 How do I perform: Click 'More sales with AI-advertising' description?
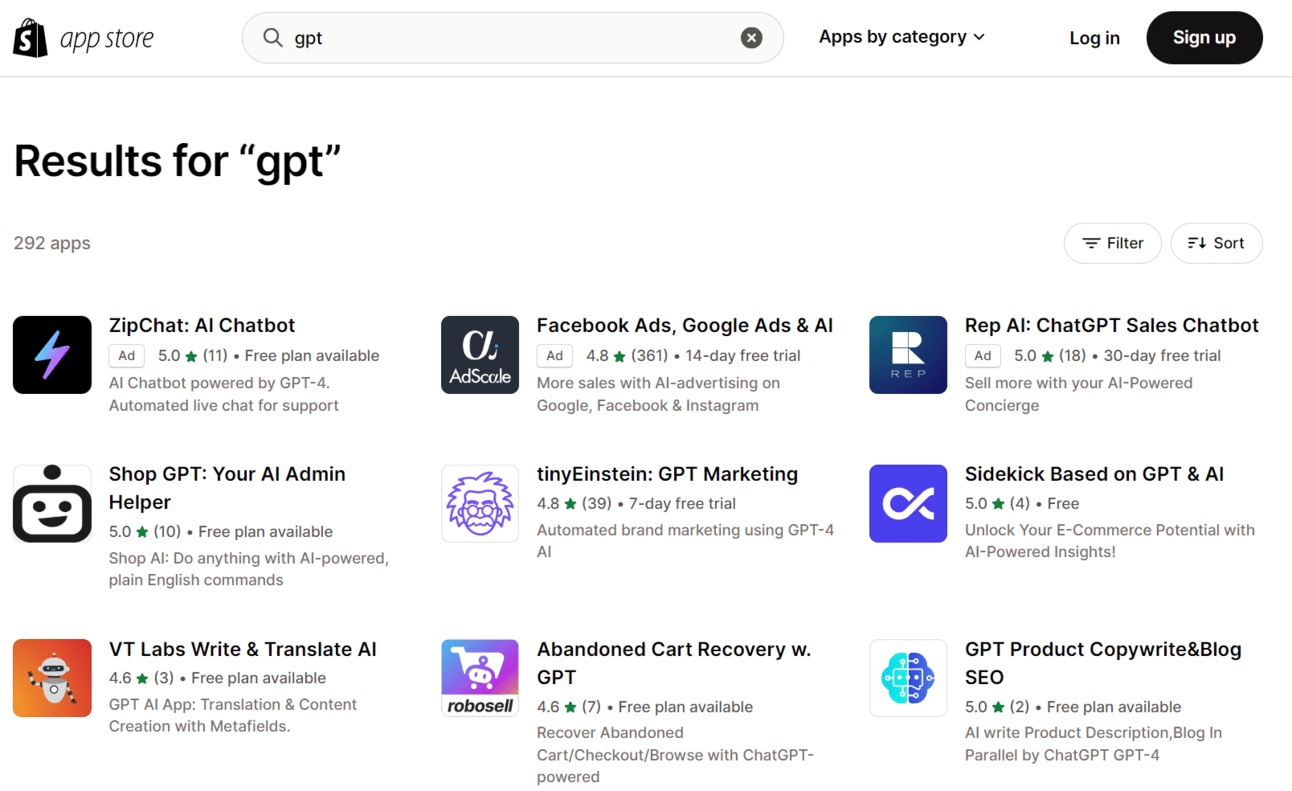click(658, 394)
